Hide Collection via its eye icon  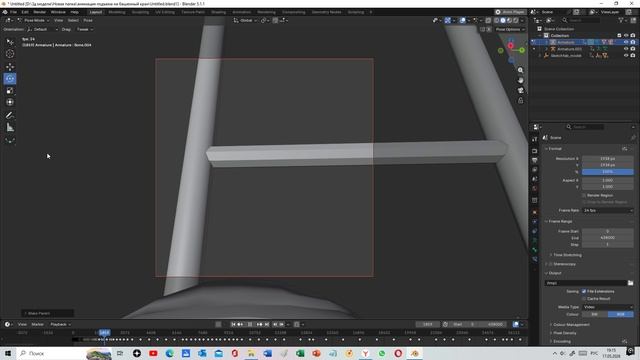(x=626, y=36)
